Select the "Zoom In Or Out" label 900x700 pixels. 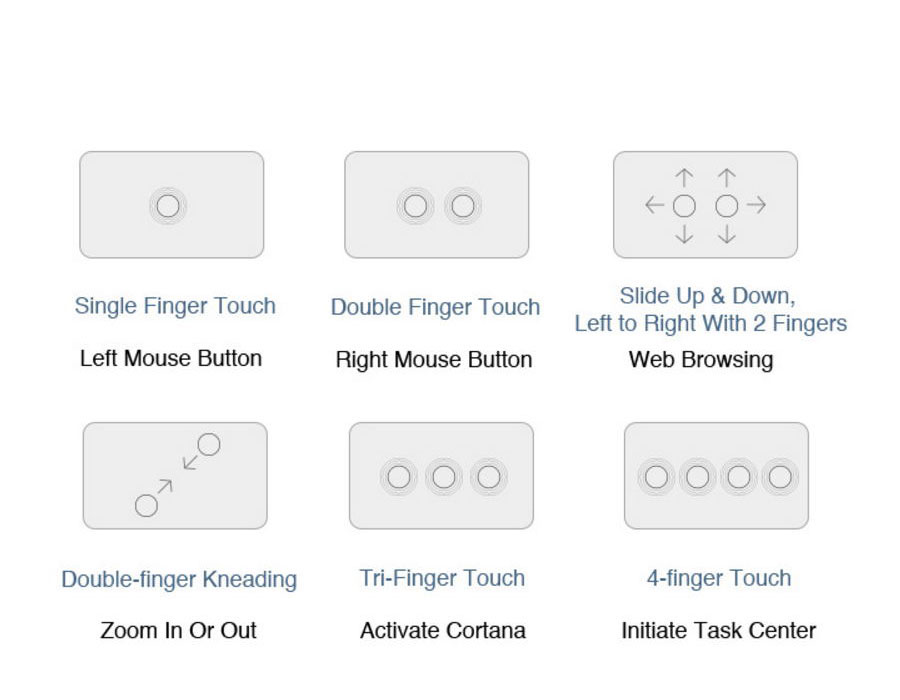178,630
